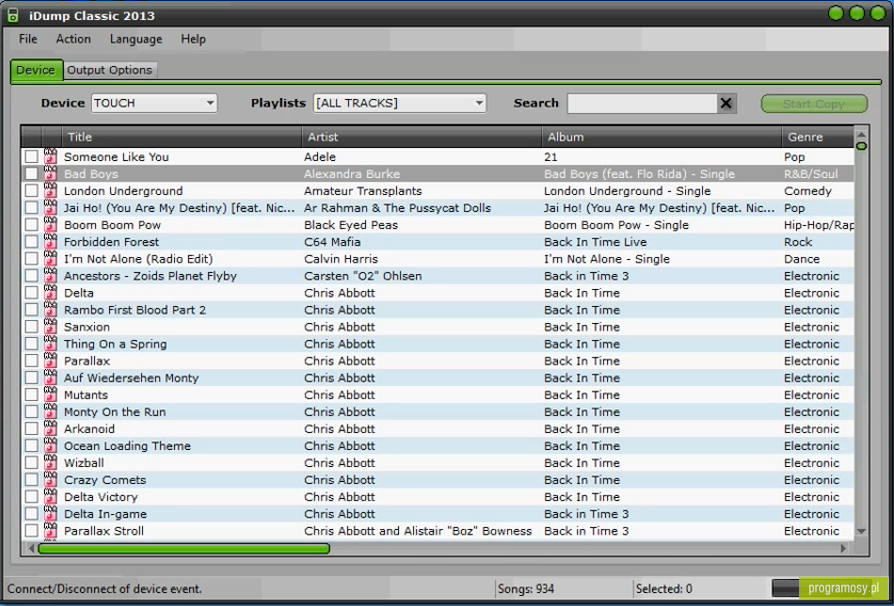Click the music icon beside Delta
Image resolution: width=894 pixels, height=606 pixels.
coord(51,292)
